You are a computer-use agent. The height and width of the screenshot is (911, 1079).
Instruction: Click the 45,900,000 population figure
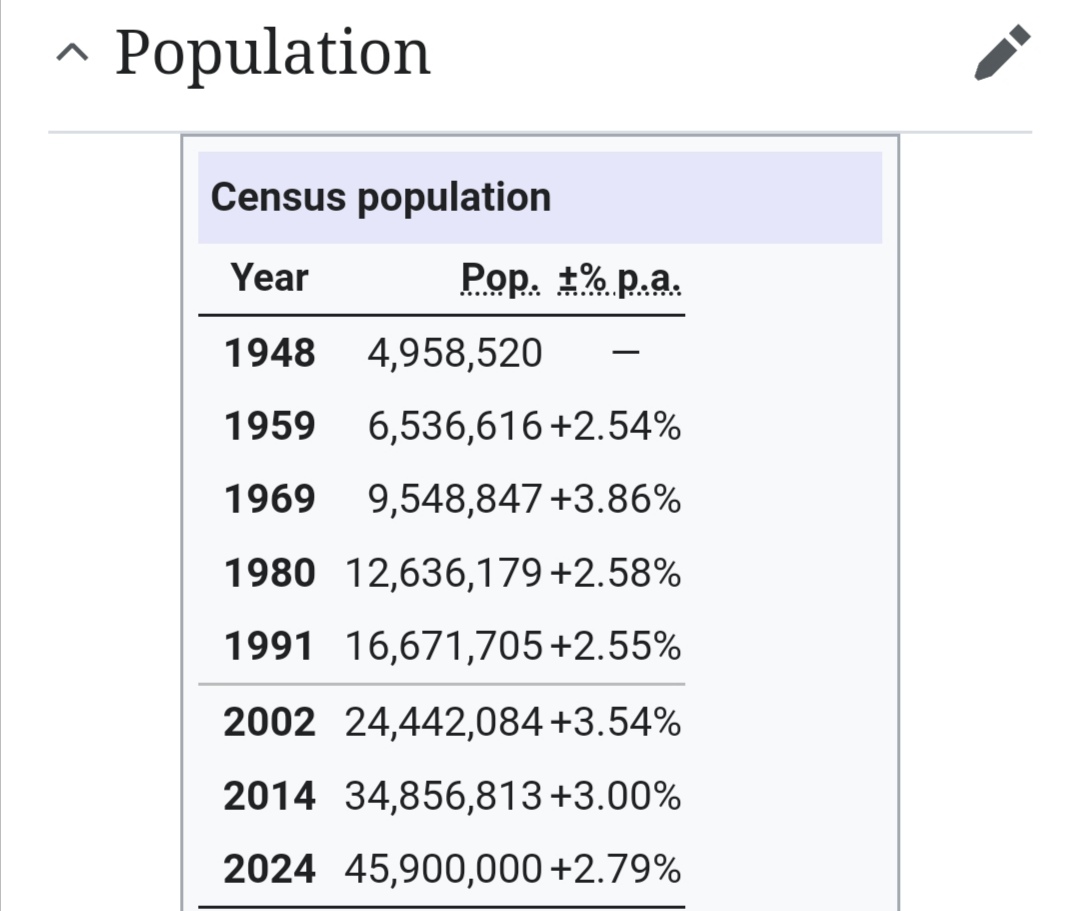pos(444,870)
